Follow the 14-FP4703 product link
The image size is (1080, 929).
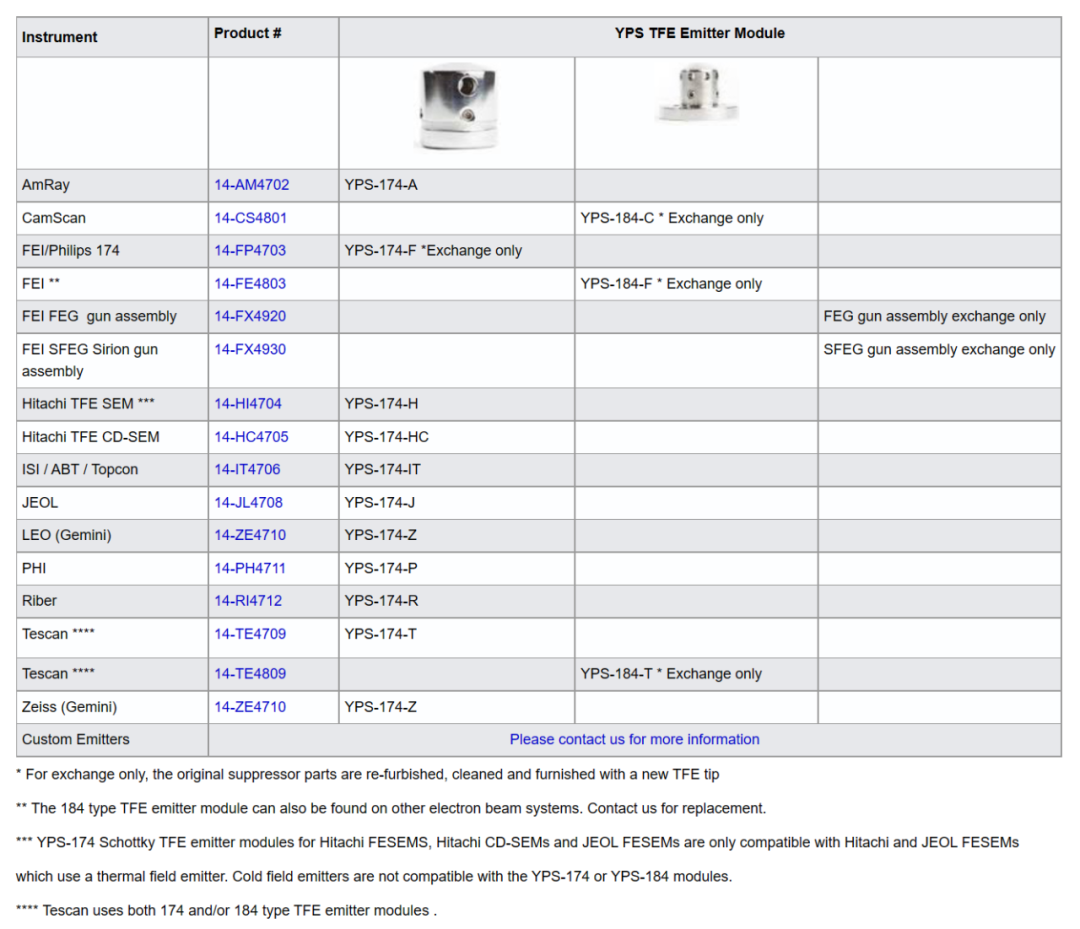(250, 251)
